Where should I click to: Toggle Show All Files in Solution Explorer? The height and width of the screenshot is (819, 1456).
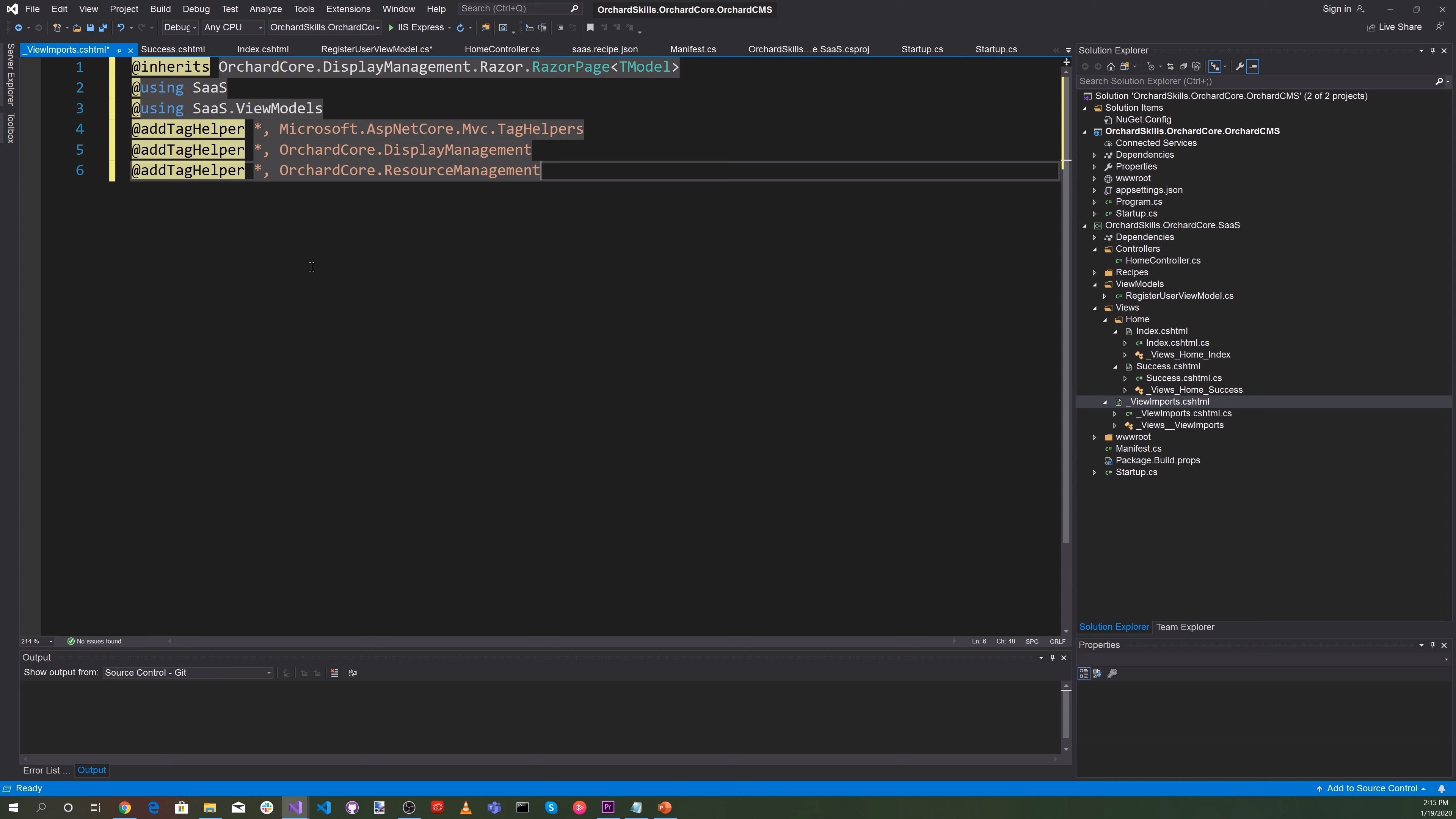pyautogui.click(x=1196, y=67)
